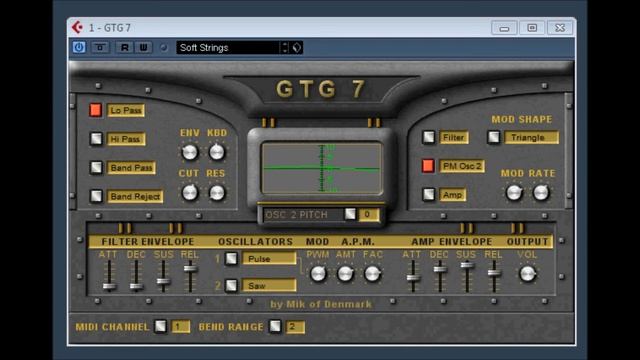Viewport: 640px width, 360px height.
Task: Click the Read automation R button
Action: click(124, 47)
